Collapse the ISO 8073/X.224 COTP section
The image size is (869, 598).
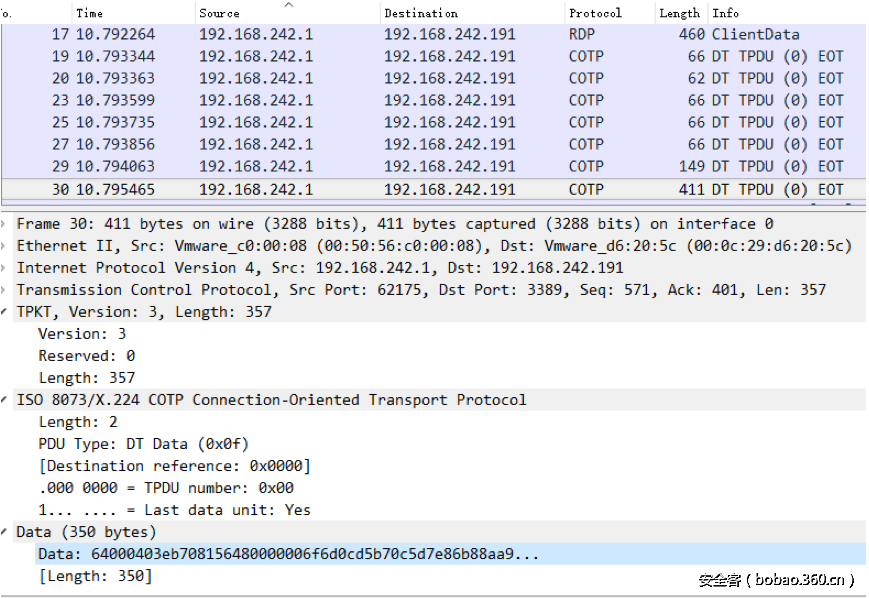tap(6, 400)
